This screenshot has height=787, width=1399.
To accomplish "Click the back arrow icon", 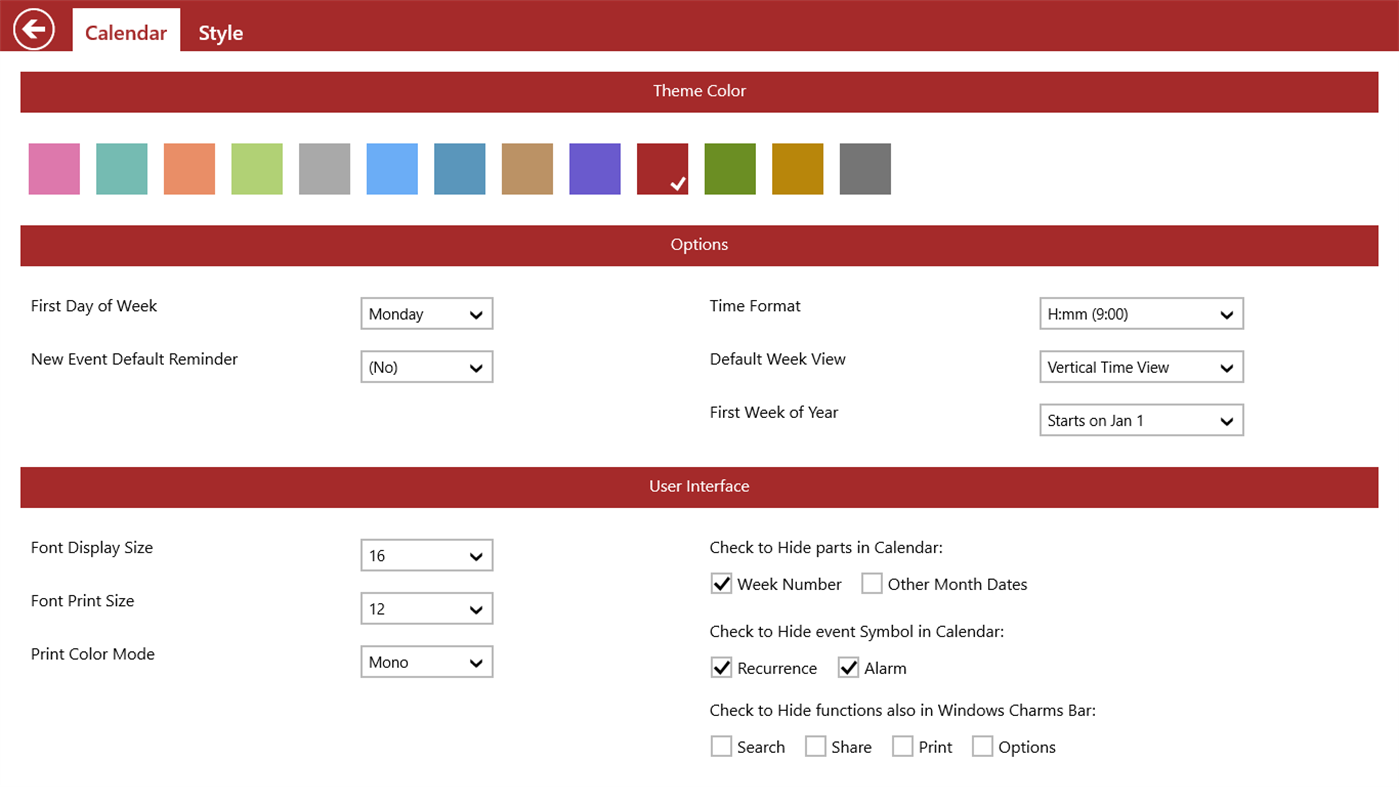I will [x=33, y=29].
